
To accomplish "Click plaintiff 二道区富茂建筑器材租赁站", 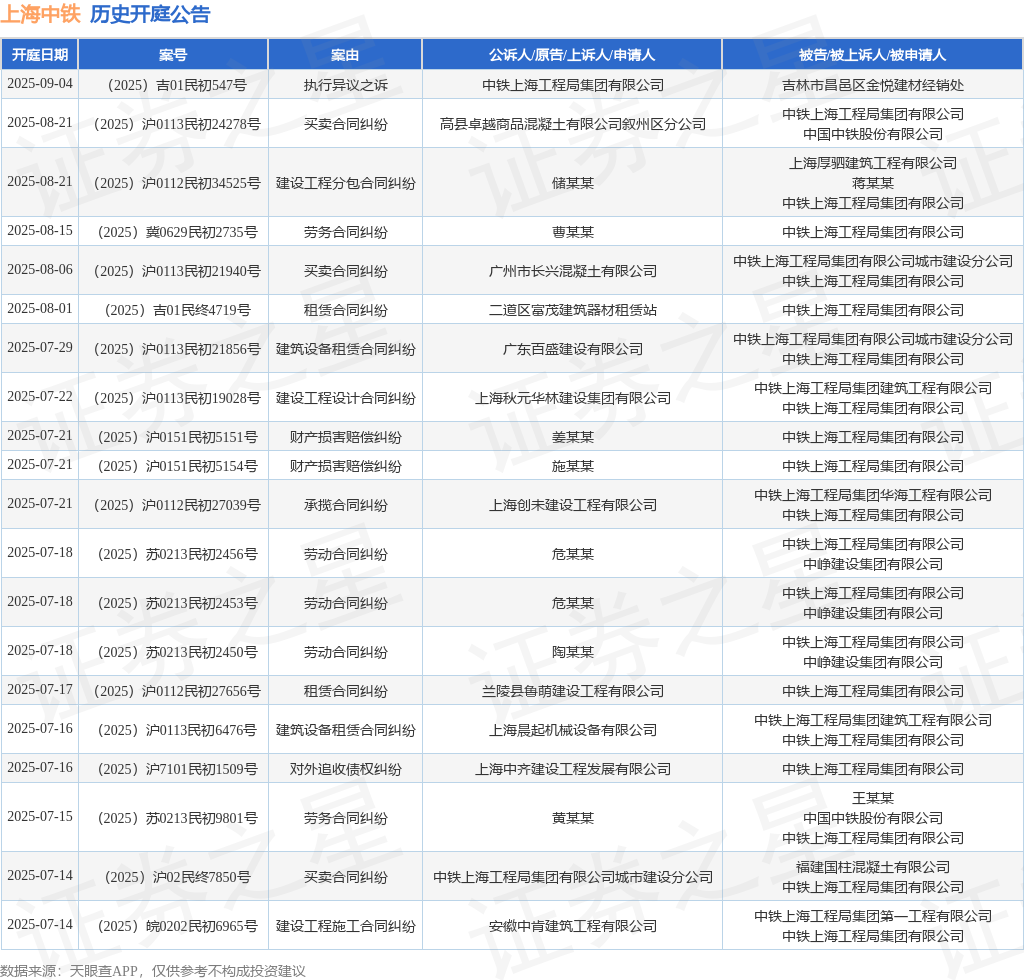I will pos(573,310).
